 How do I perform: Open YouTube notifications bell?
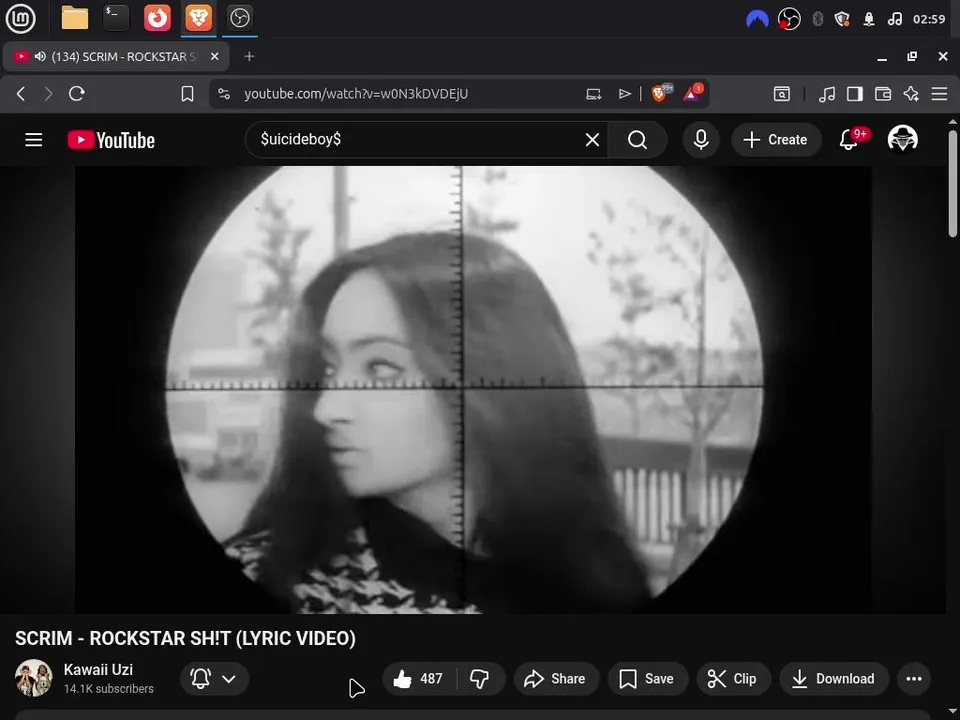(x=849, y=140)
